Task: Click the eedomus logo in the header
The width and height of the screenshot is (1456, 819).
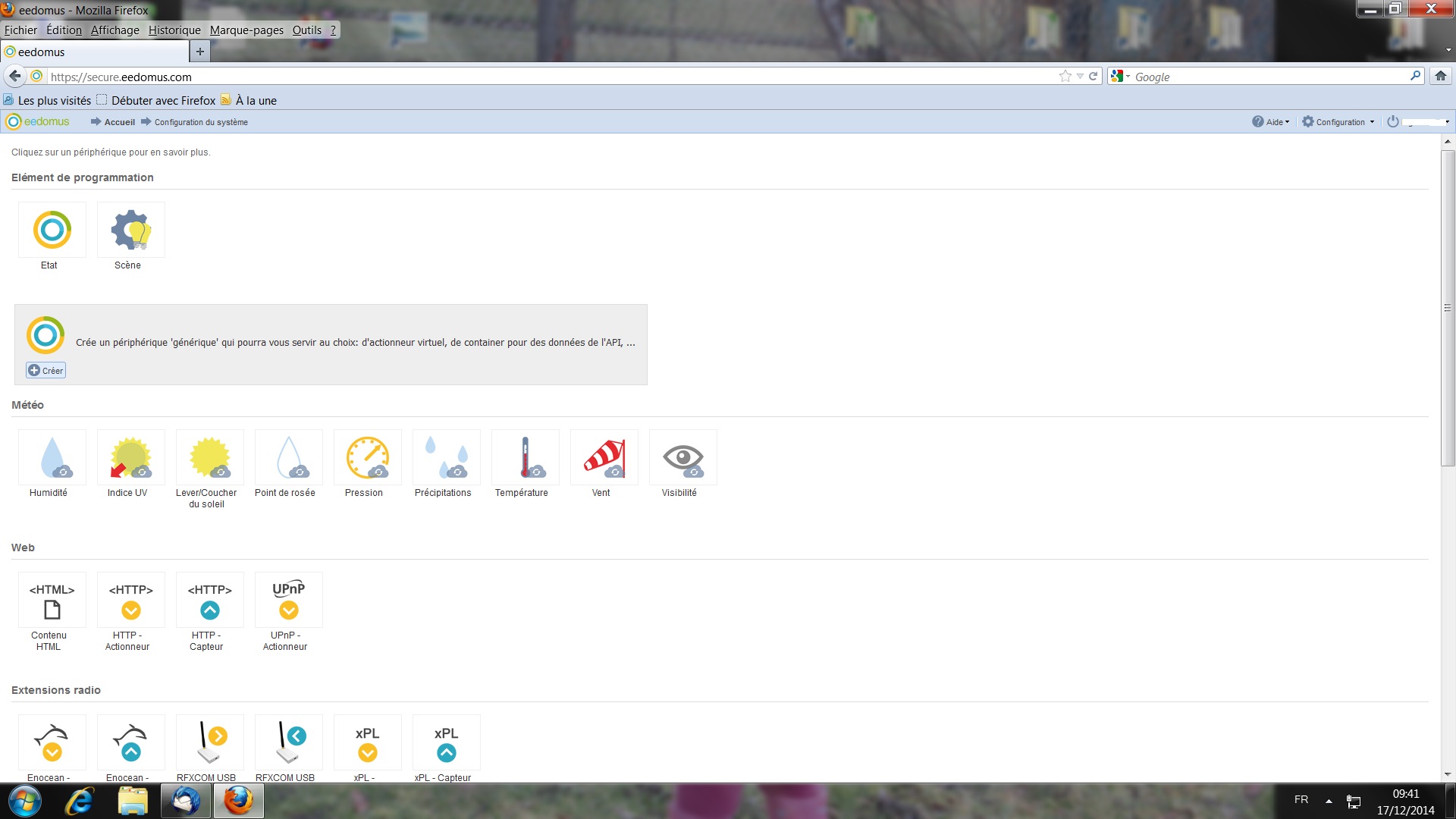Action: tap(38, 121)
